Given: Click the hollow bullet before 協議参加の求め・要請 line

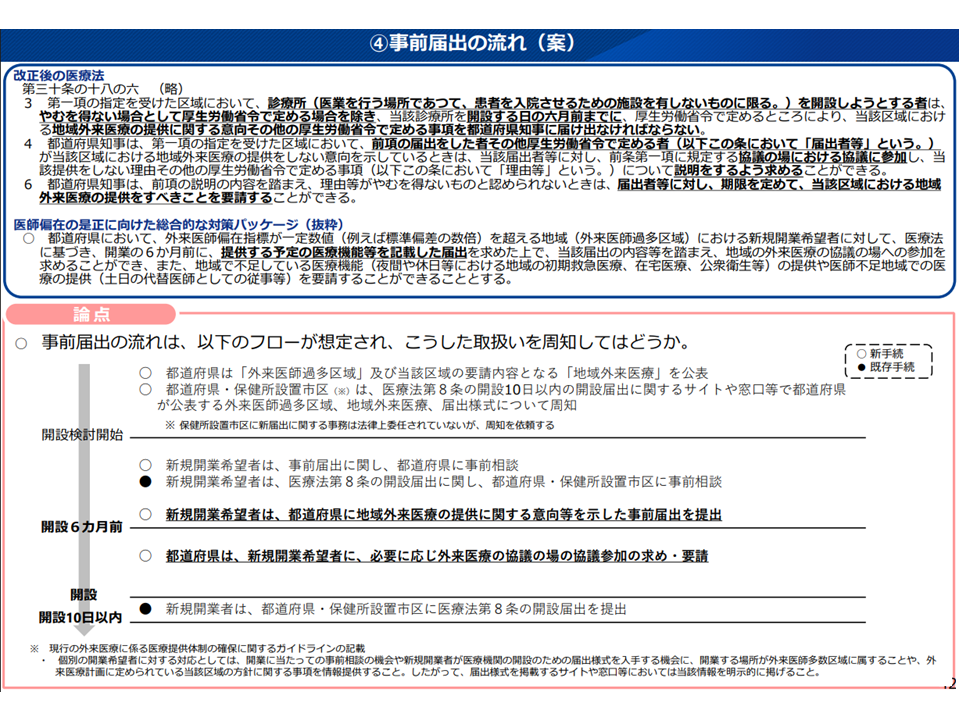Looking at the screenshot, I should pos(145,556).
